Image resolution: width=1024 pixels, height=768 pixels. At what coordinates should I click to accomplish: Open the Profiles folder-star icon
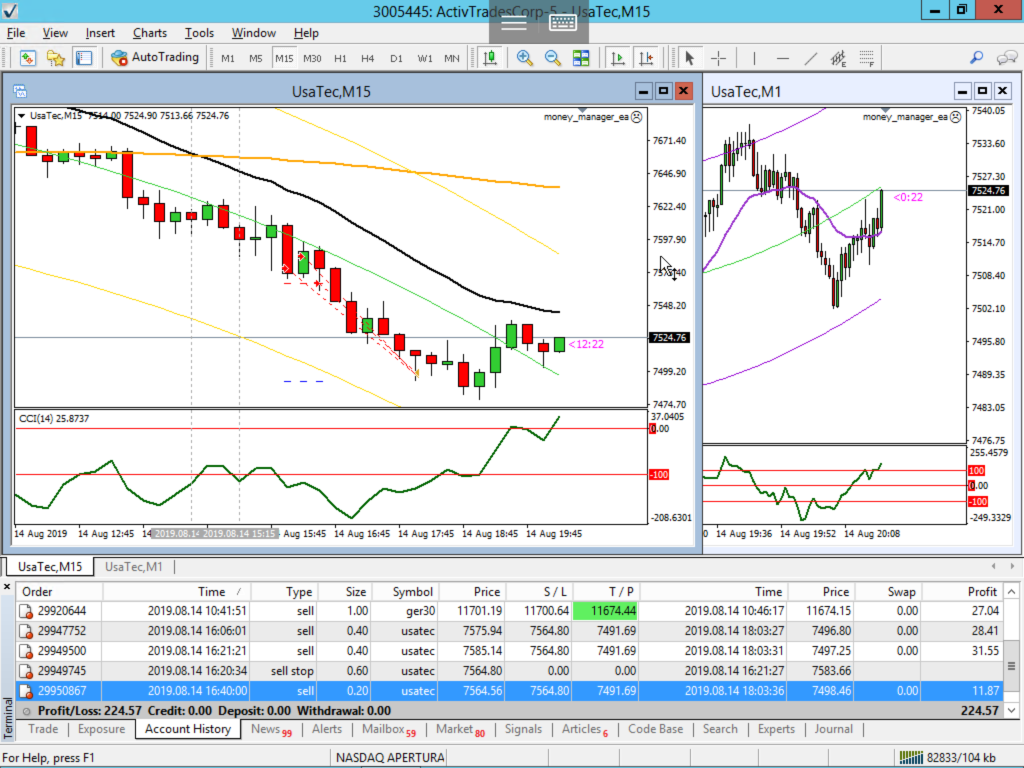(x=56, y=58)
